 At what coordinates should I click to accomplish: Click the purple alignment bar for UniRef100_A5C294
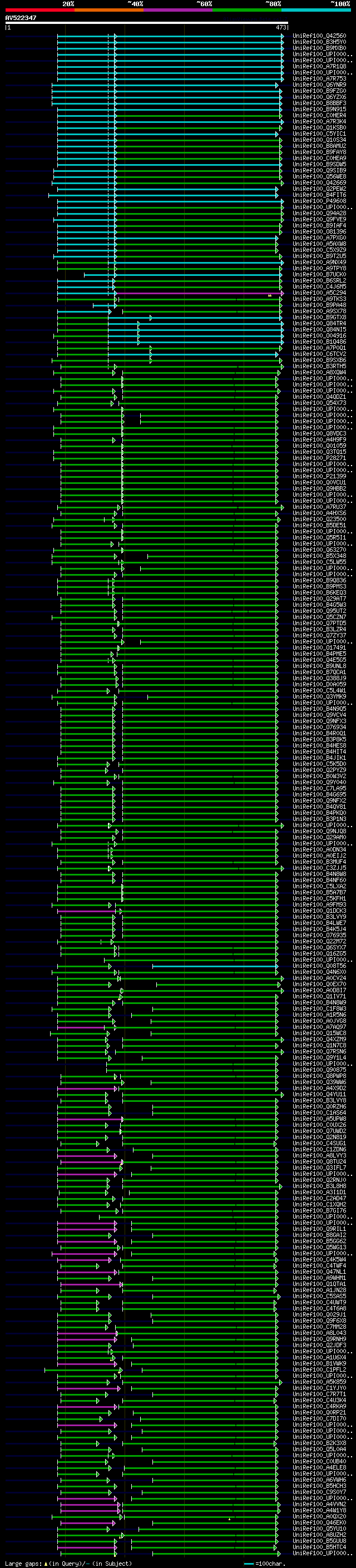[199, 293]
